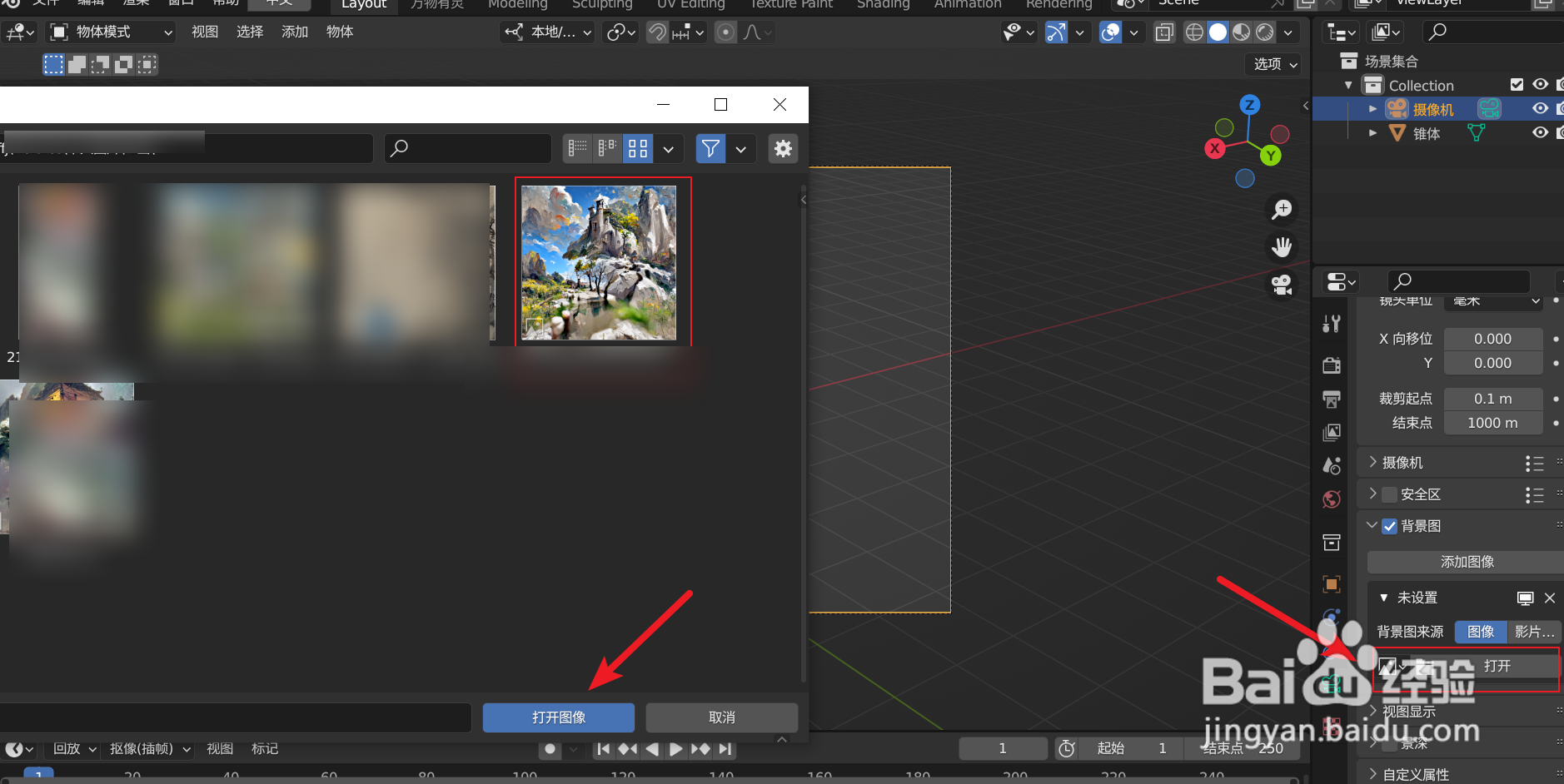
Task: Open the Object properties tab
Action: coord(1332,584)
